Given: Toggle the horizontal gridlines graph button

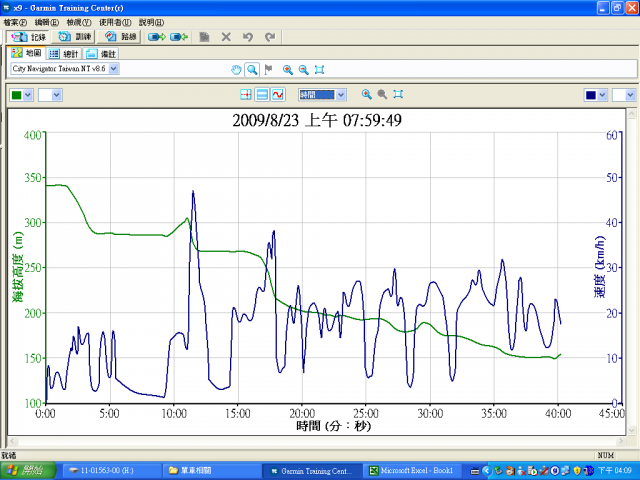Looking at the screenshot, I should pos(262,95).
